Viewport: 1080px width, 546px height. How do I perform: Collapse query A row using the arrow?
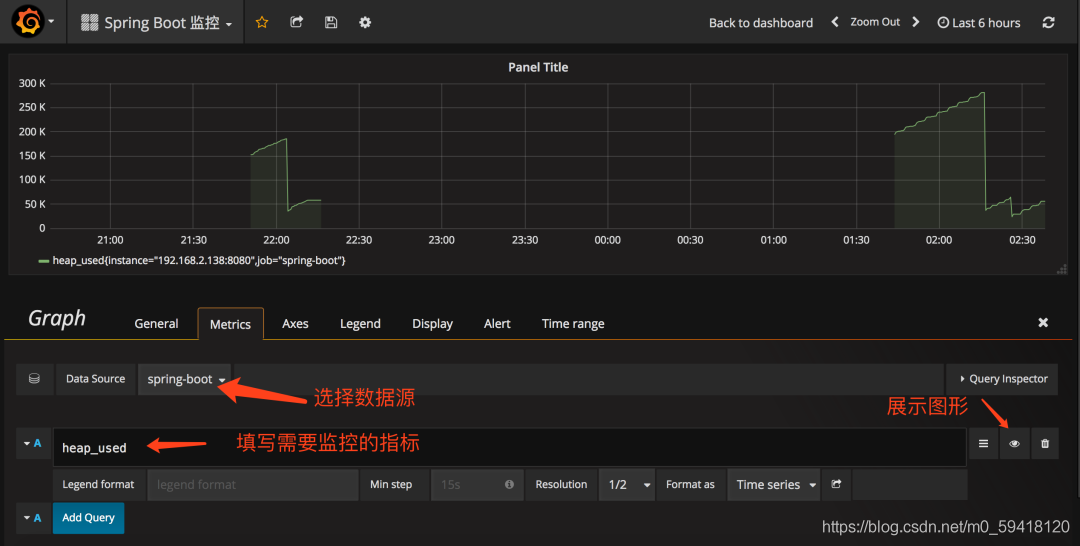pos(27,442)
